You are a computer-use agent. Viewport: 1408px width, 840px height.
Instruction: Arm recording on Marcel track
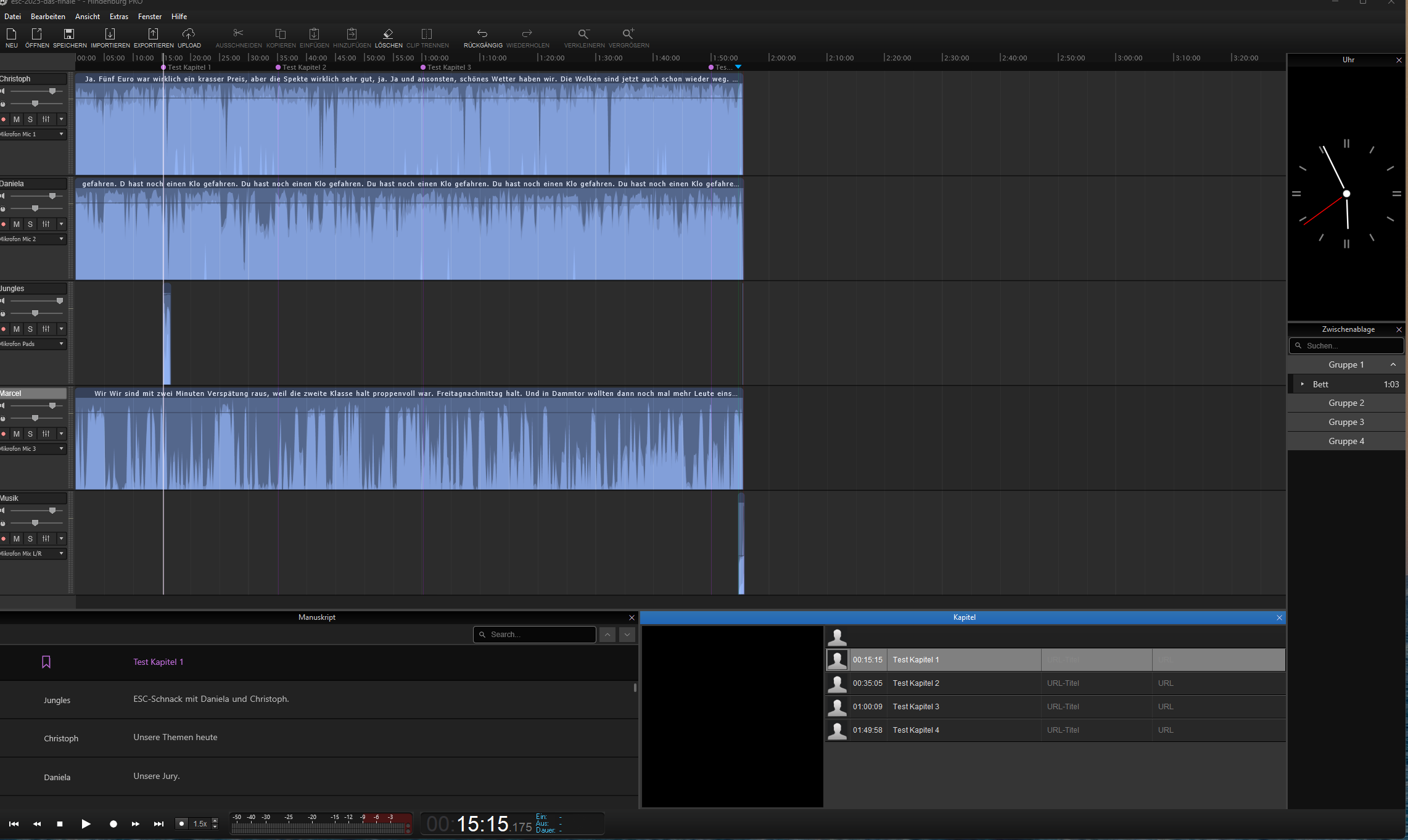tap(4, 434)
